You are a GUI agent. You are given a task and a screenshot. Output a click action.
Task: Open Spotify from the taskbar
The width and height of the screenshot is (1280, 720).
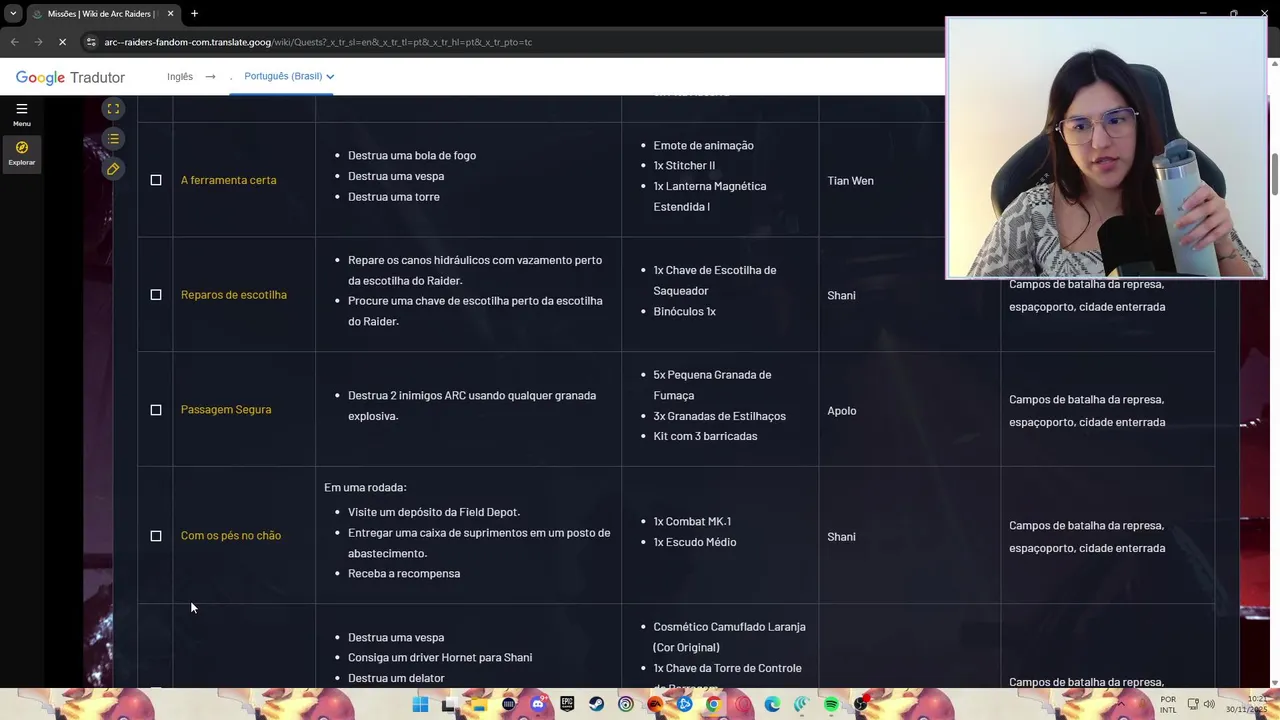831,704
